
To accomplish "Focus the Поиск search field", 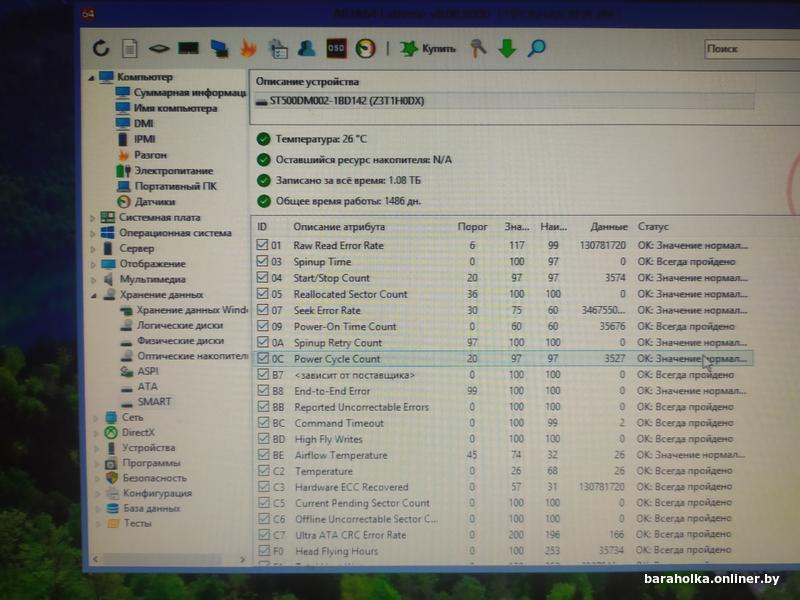I will [x=752, y=49].
